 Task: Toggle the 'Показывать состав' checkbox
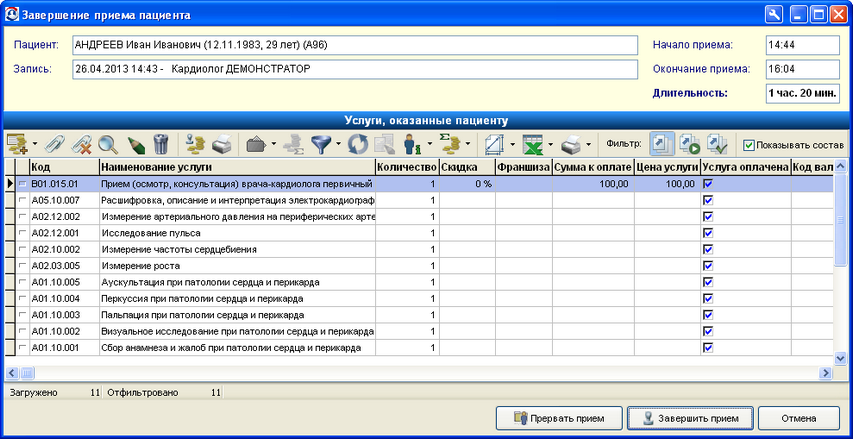tap(749, 145)
